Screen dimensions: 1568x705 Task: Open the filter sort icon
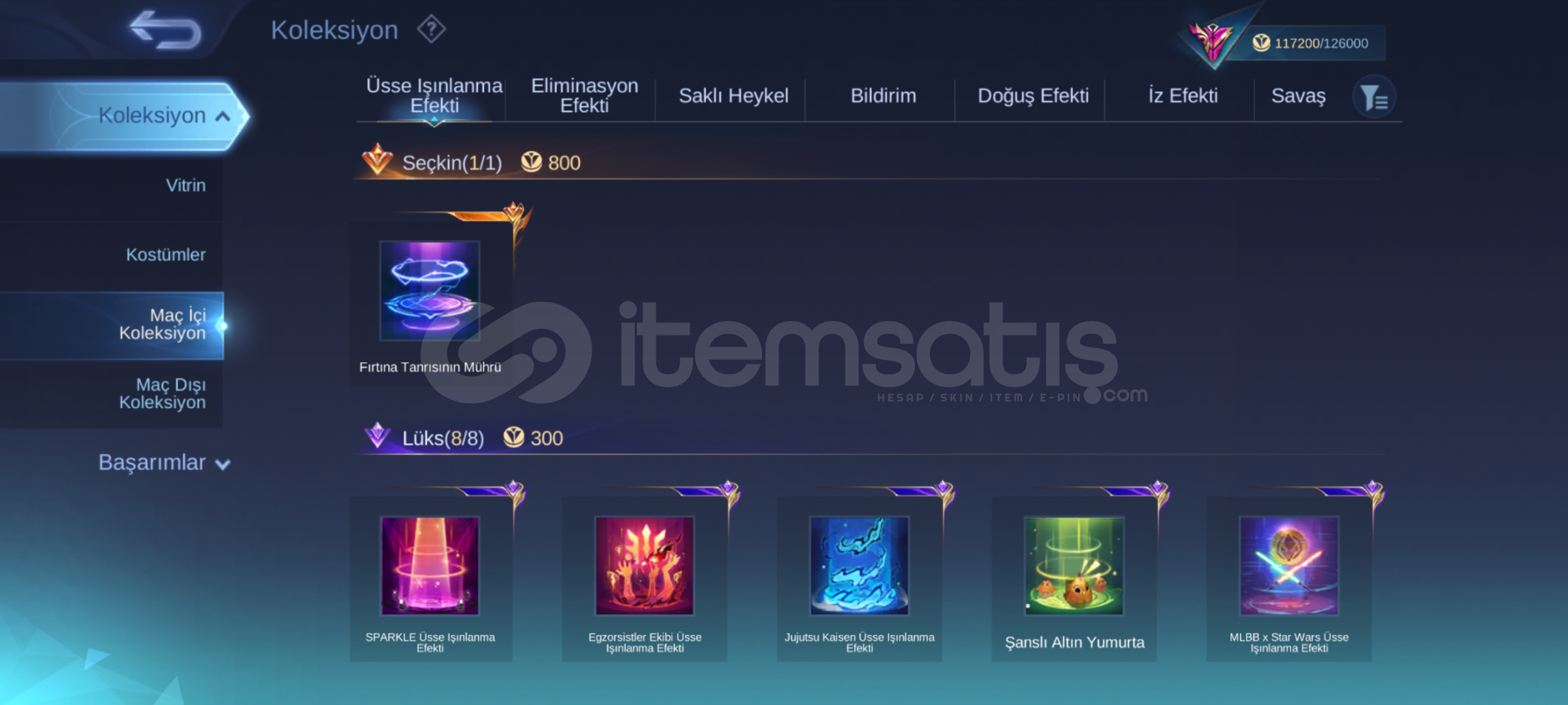click(1374, 97)
